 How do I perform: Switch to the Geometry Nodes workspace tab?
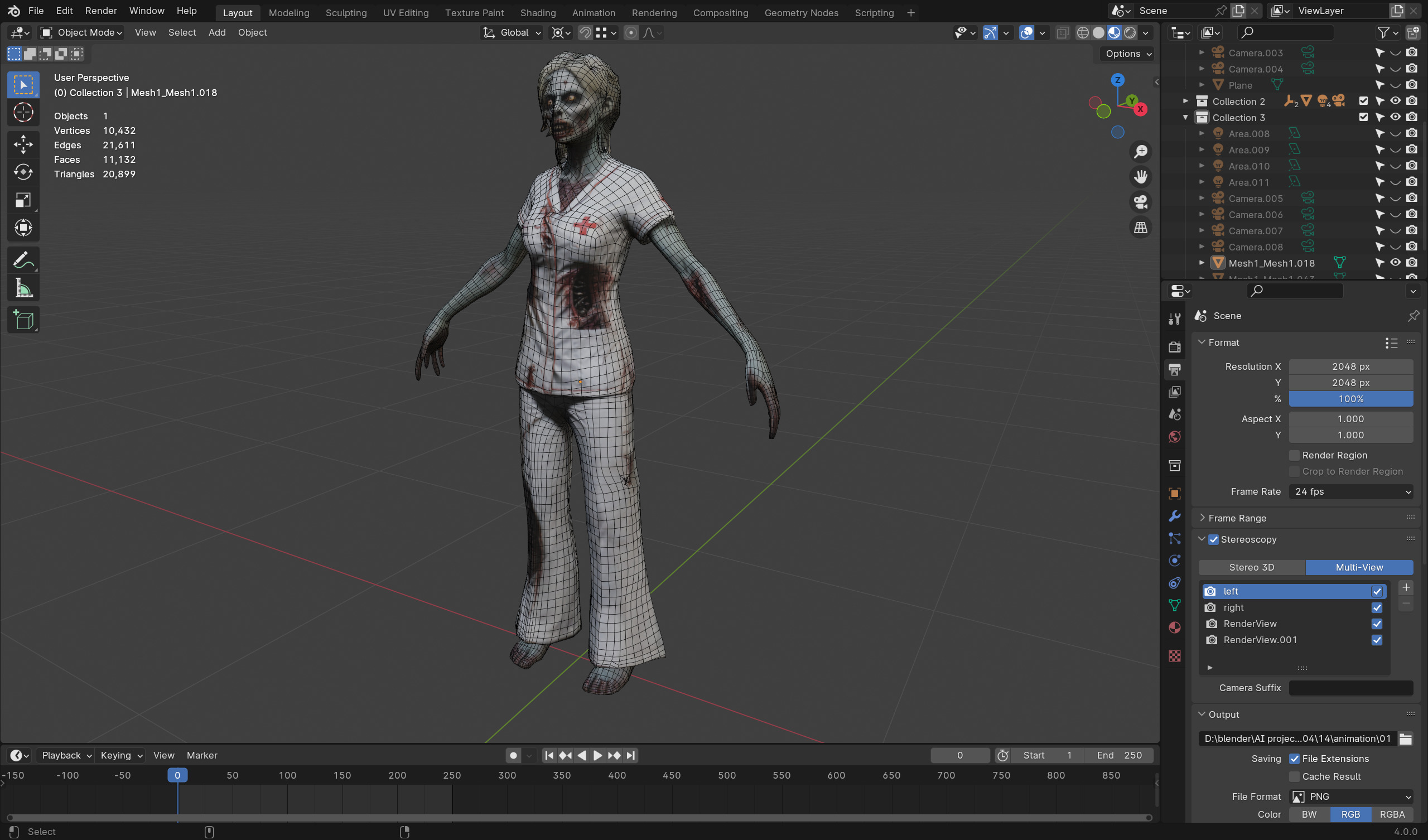[x=801, y=12]
